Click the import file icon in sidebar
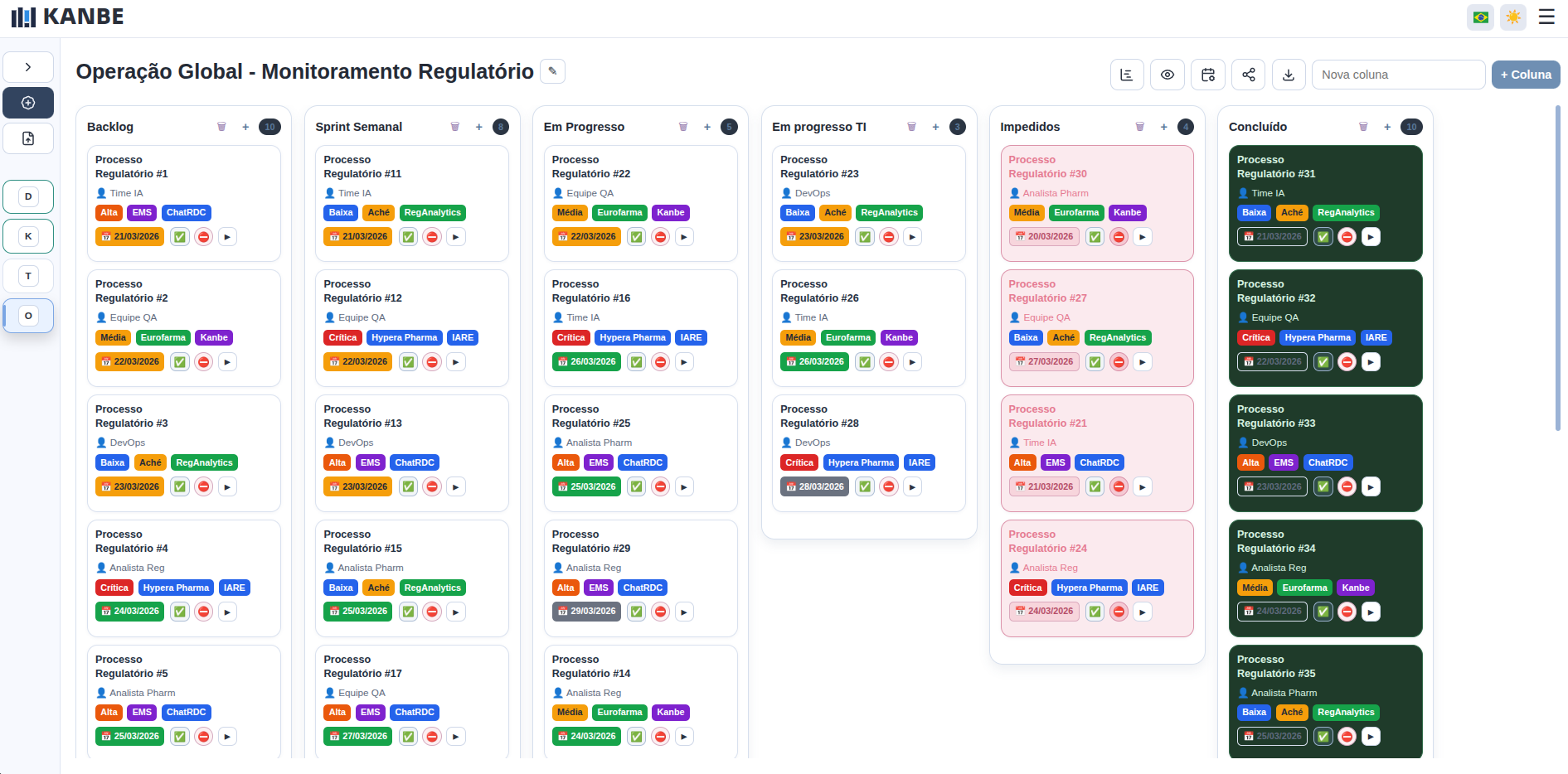This screenshot has height=774, width=1568. [x=28, y=138]
